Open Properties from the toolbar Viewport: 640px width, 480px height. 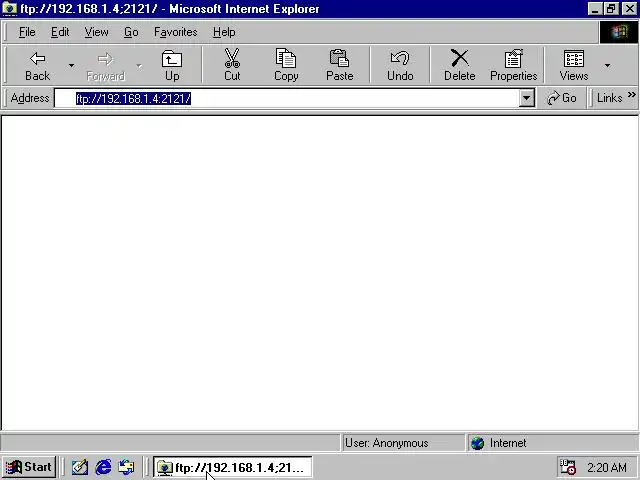click(513, 65)
